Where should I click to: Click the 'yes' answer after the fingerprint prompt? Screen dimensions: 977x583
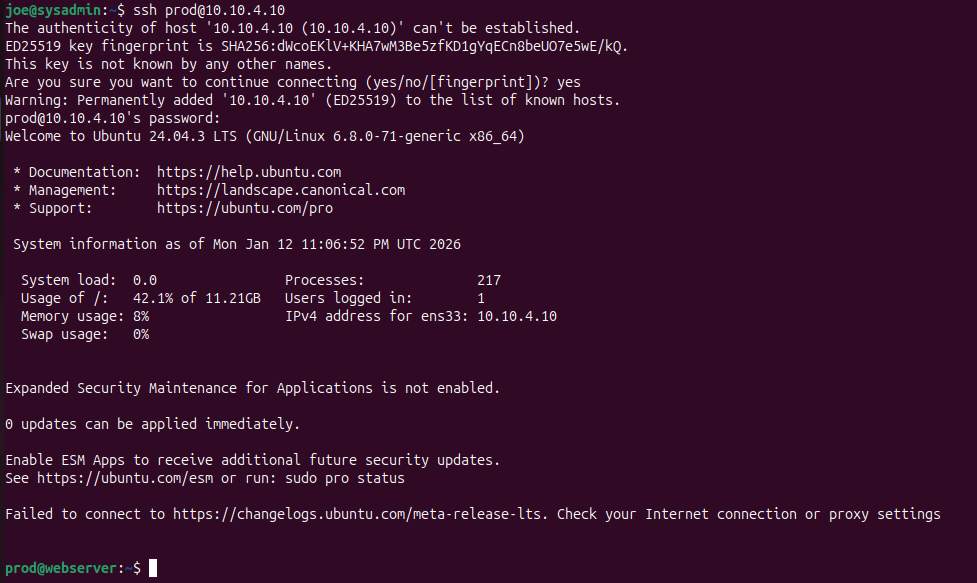pos(565,82)
